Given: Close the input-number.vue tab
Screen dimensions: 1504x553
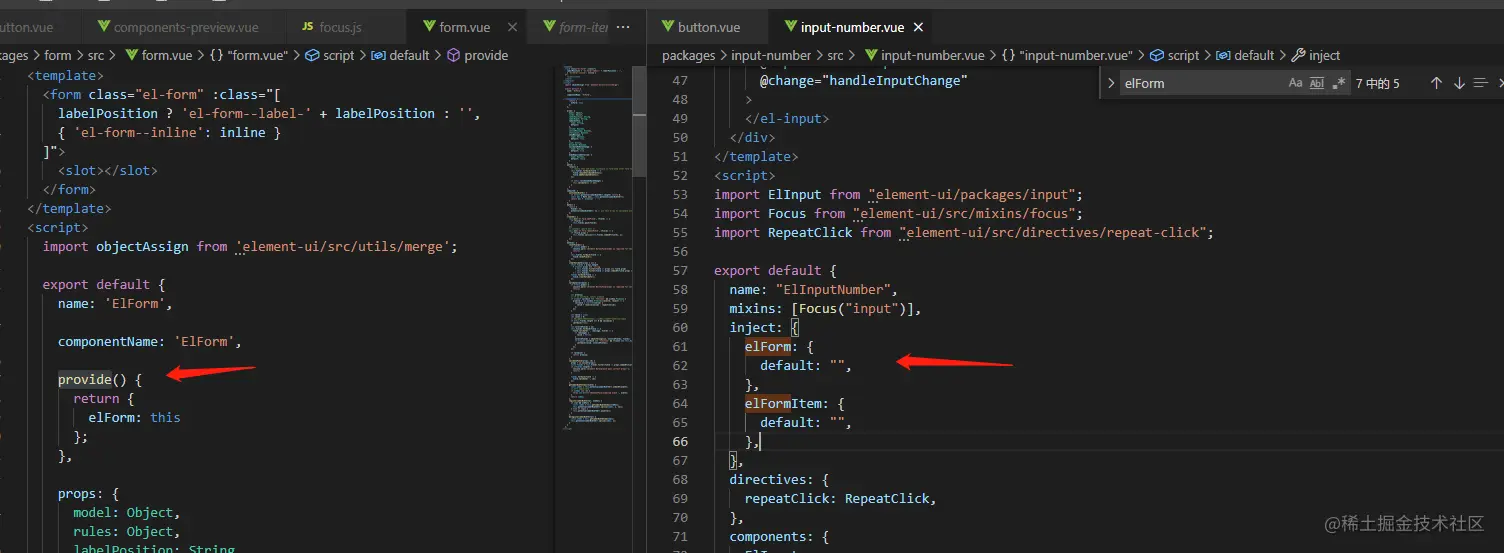Looking at the screenshot, I should coord(918,27).
